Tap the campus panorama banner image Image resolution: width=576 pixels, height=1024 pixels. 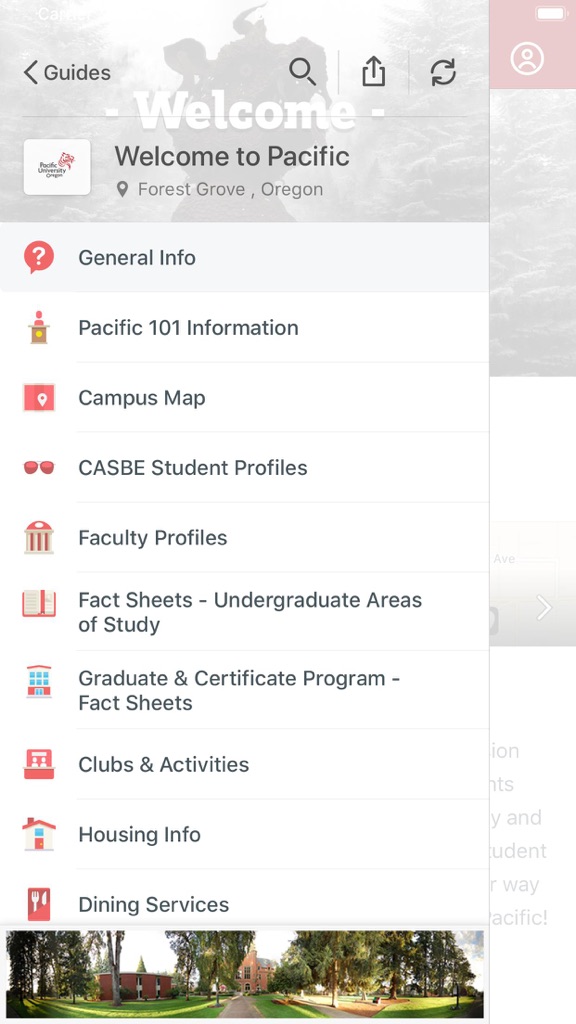[245, 974]
